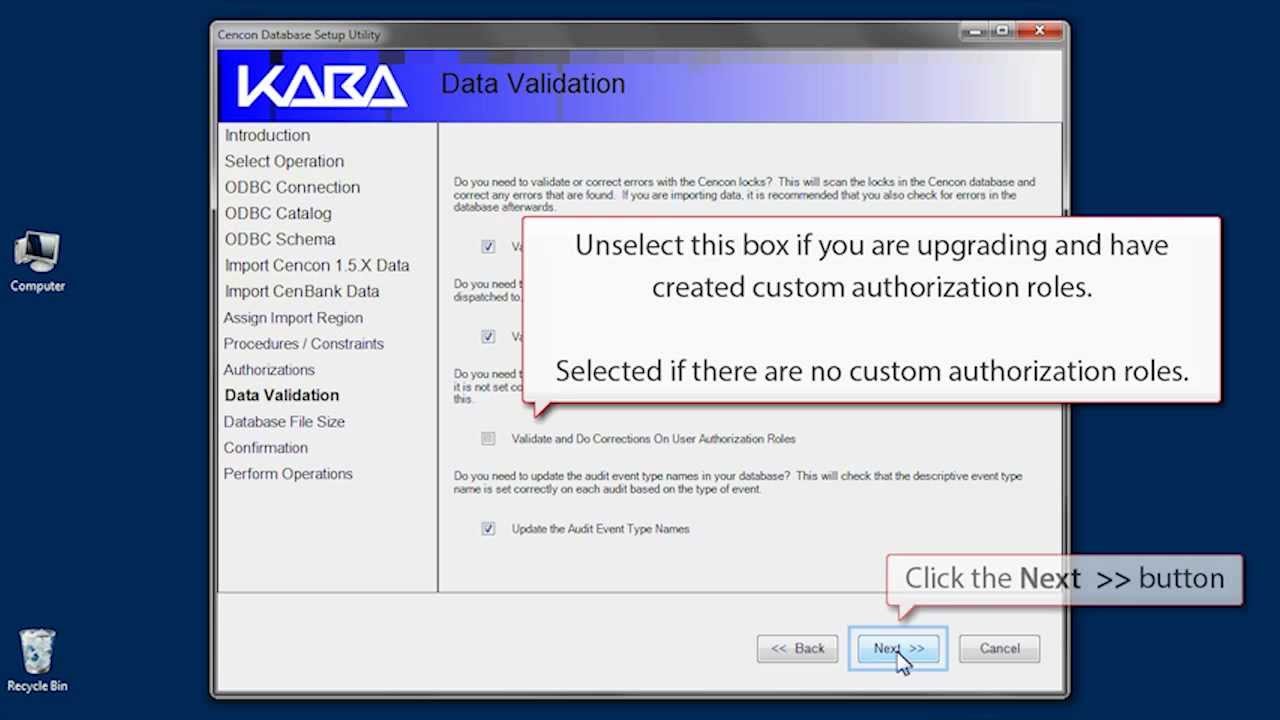Go back with the << Back button
The image size is (1280, 720).
pyautogui.click(x=797, y=648)
